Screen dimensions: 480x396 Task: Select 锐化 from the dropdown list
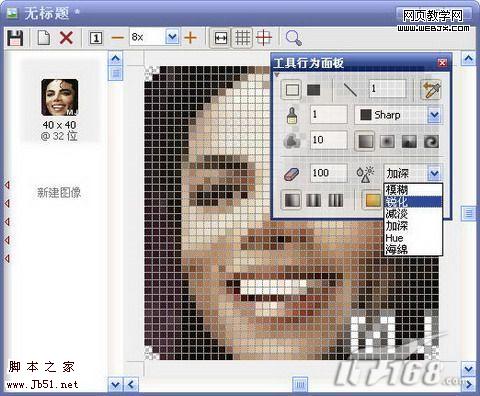click(413, 202)
